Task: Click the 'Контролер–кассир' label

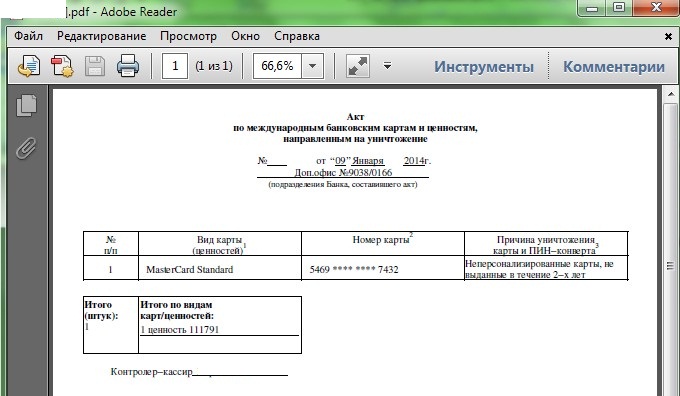Action: tap(151, 372)
